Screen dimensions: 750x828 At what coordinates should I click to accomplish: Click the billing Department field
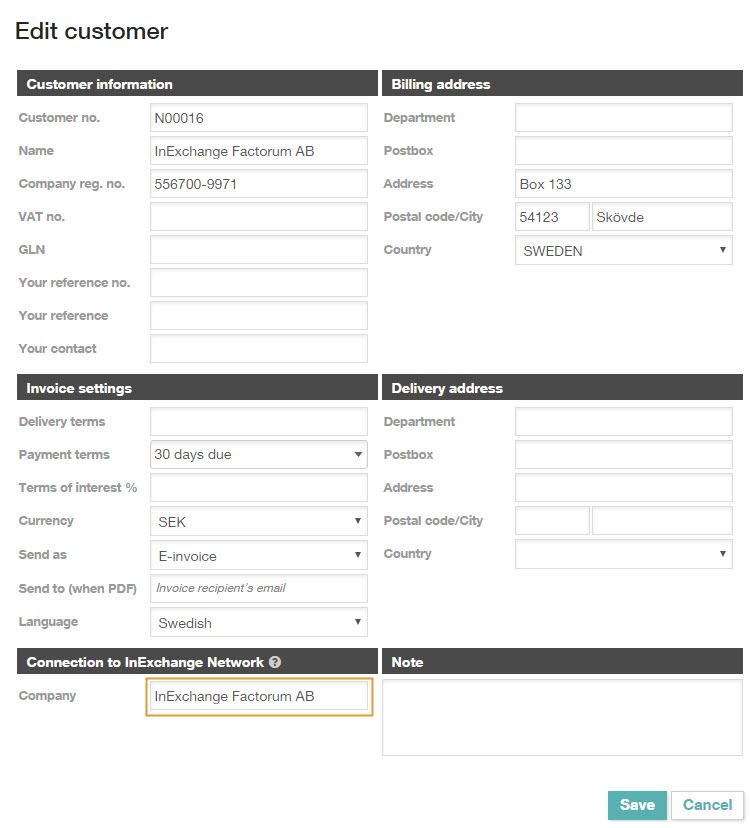[x=623, y=118]
